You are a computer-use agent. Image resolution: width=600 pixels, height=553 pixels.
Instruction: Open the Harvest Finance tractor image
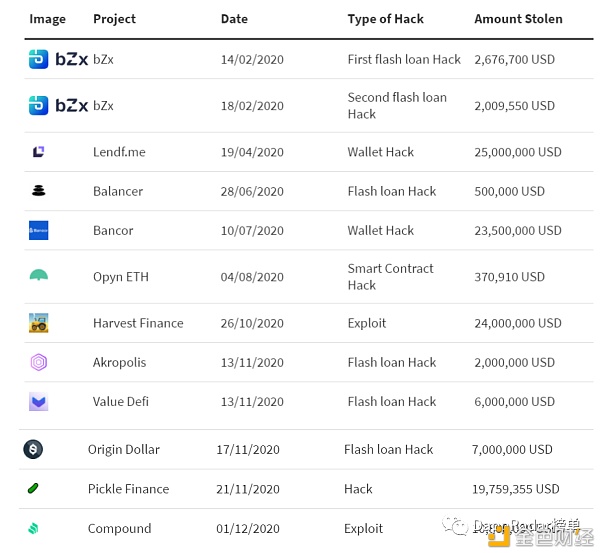point(39,323)
